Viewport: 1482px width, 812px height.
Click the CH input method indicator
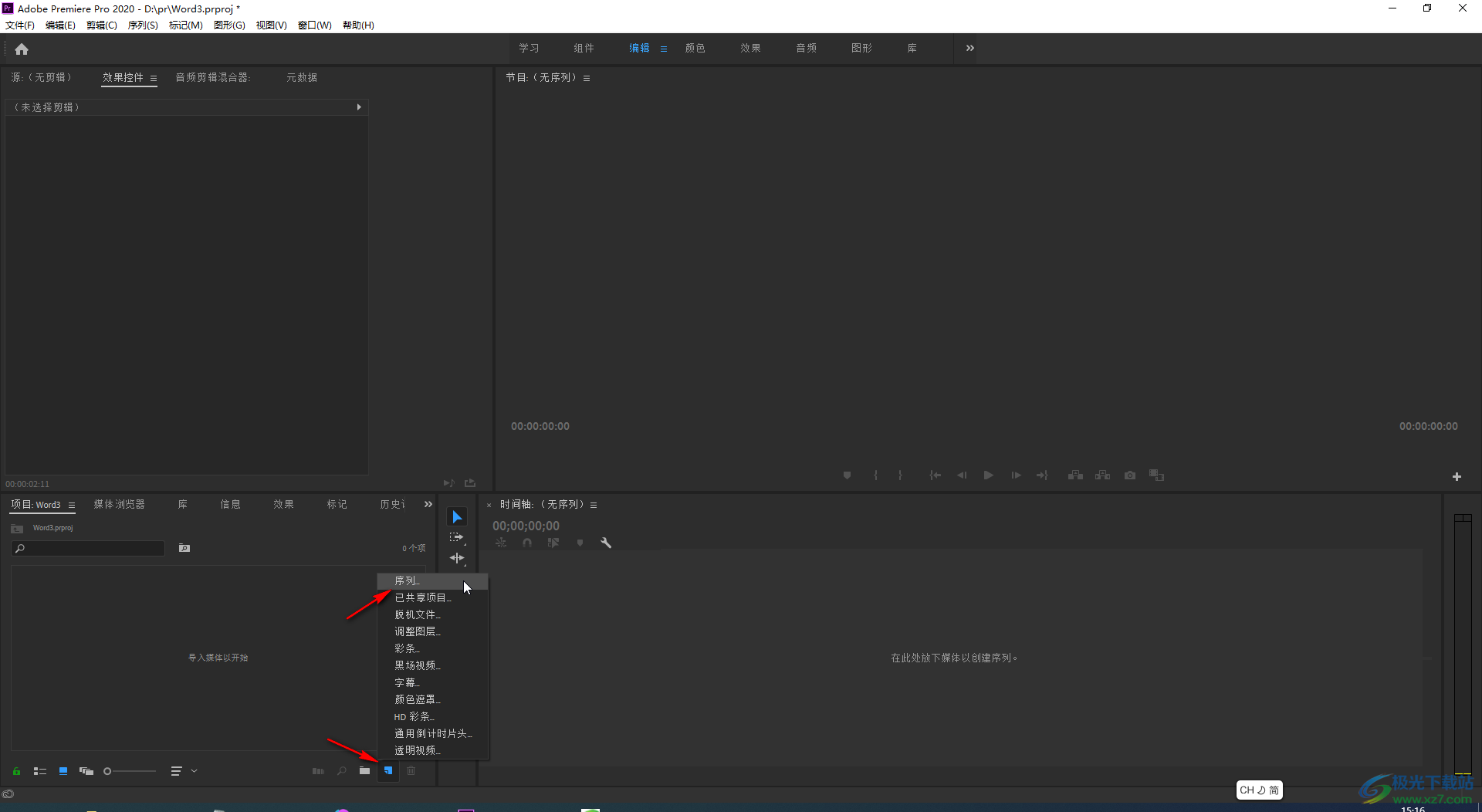click(1259, 790)
